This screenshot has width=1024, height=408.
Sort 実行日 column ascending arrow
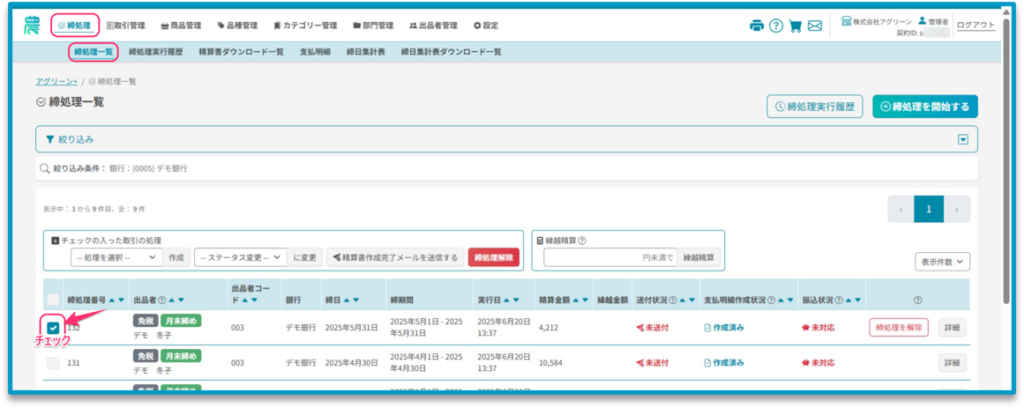tap(506, 300)
